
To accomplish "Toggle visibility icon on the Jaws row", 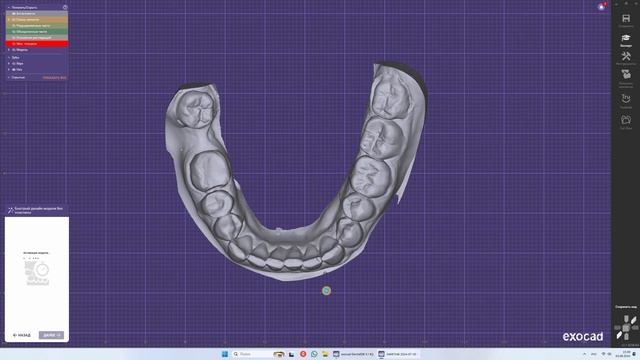I will (14, 64).
